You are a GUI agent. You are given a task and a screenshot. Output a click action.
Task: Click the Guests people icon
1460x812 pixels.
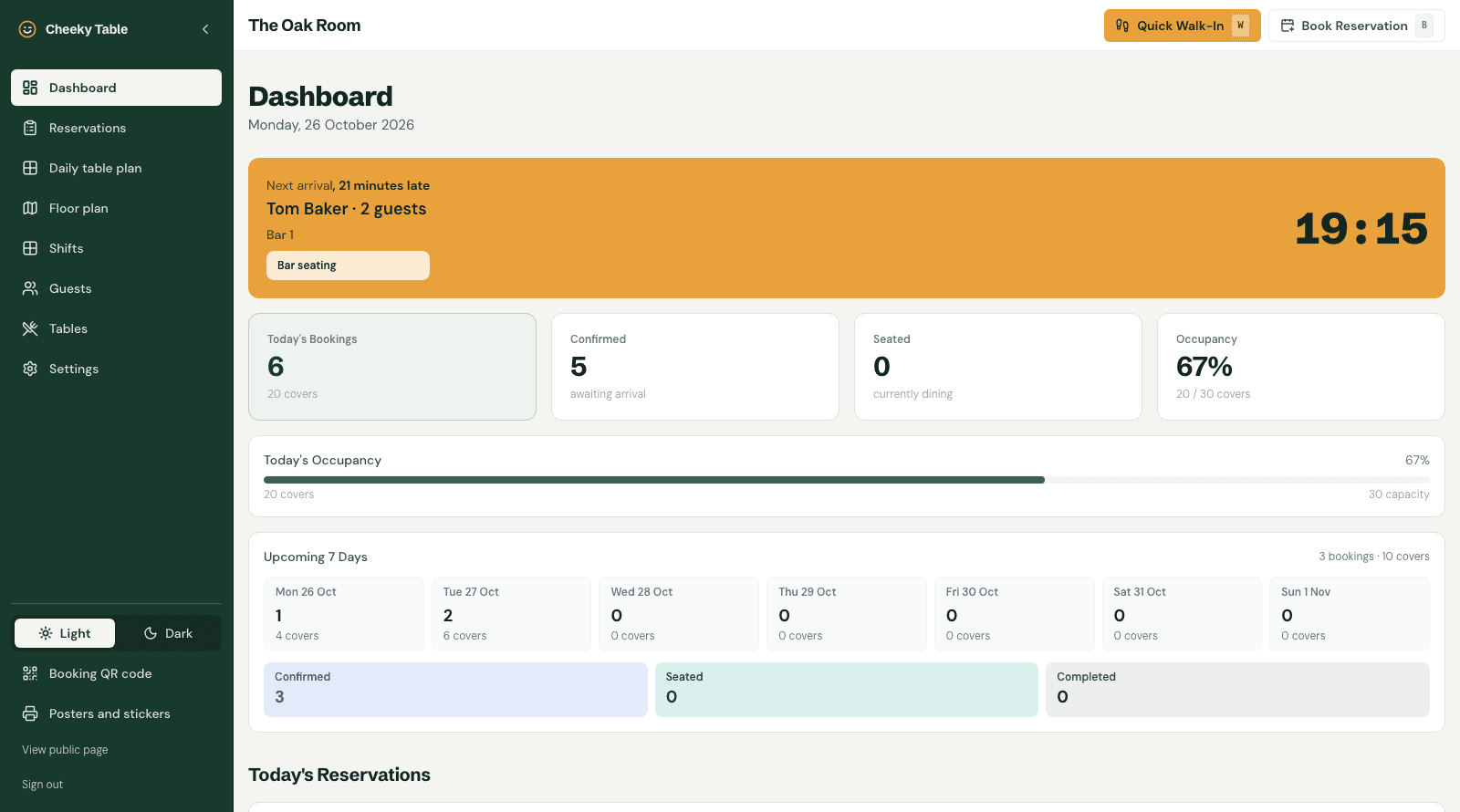(x=30, y=288)
